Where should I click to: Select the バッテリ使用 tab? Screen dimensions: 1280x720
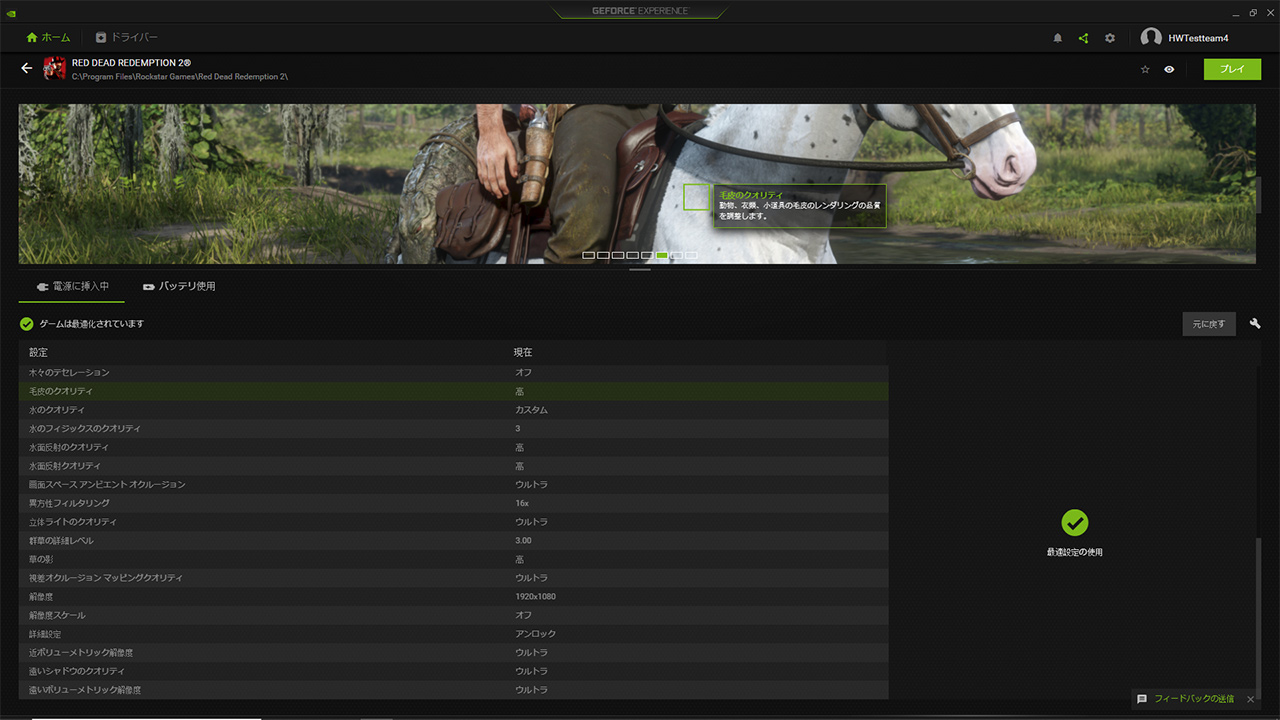point(179,286)
